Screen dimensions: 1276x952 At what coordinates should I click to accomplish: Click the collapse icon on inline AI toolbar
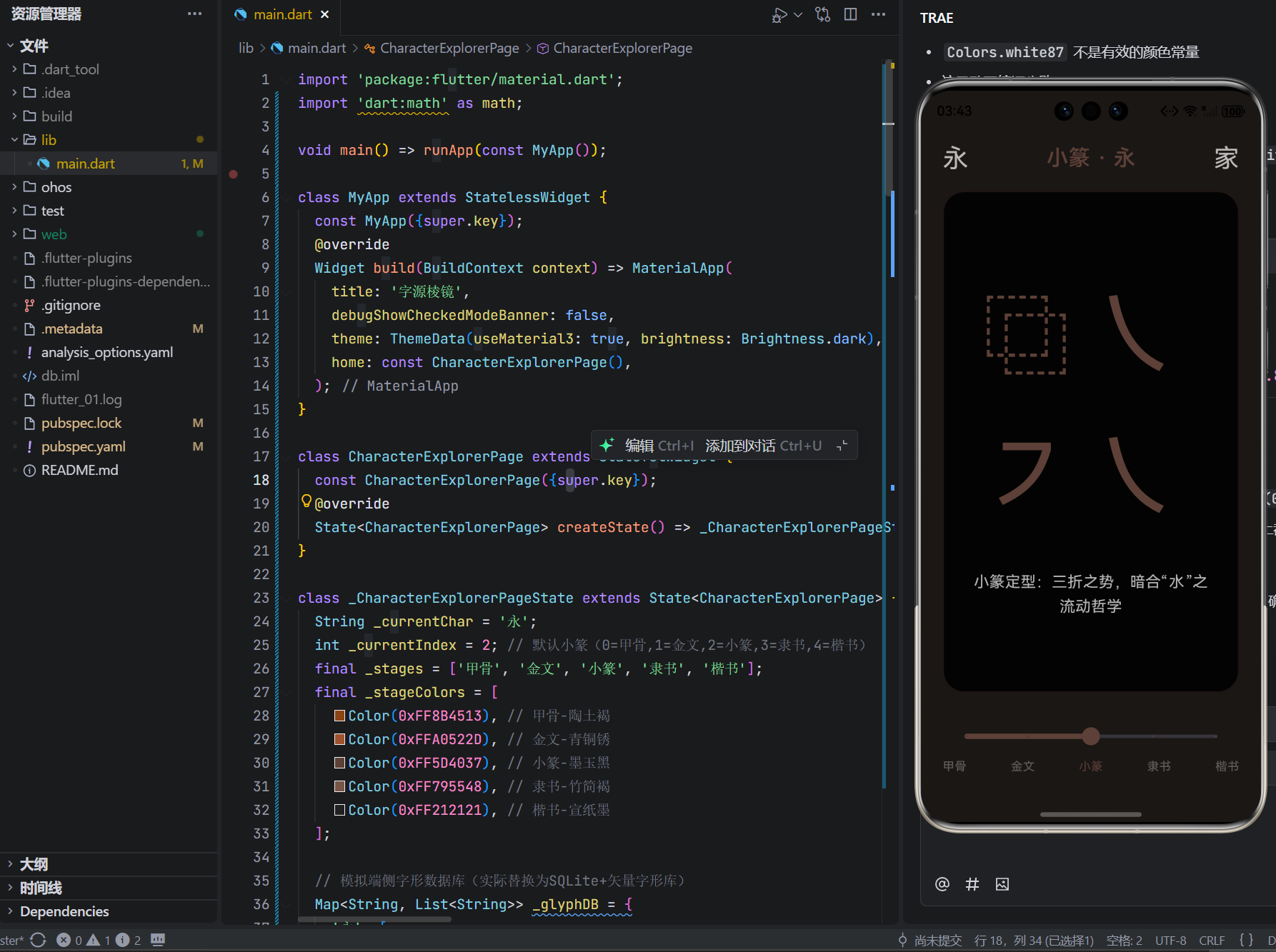(x=842, y=446)
